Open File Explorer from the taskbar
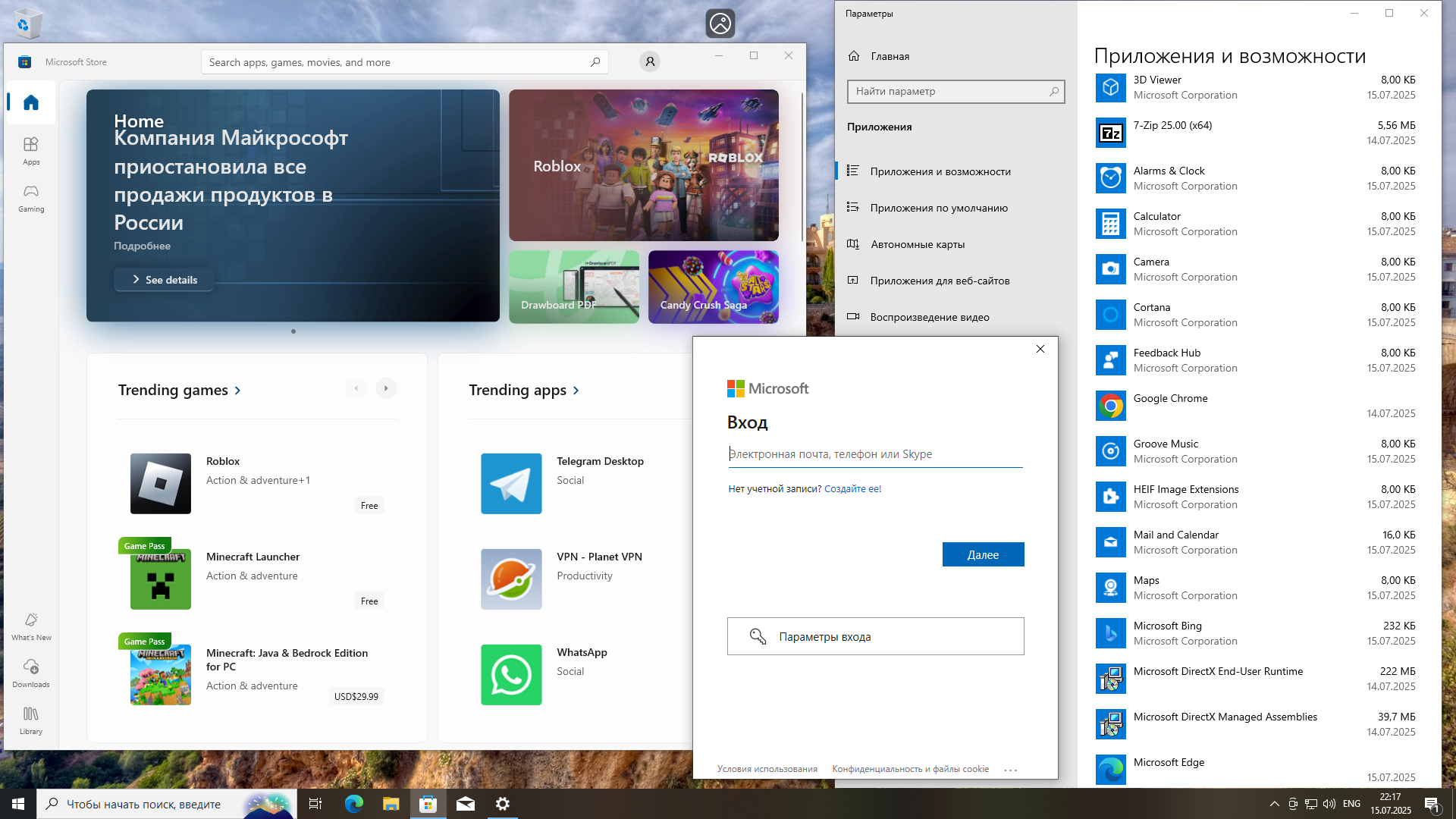The height and width of the screenshot is (819, 1456). pos(391,804)
